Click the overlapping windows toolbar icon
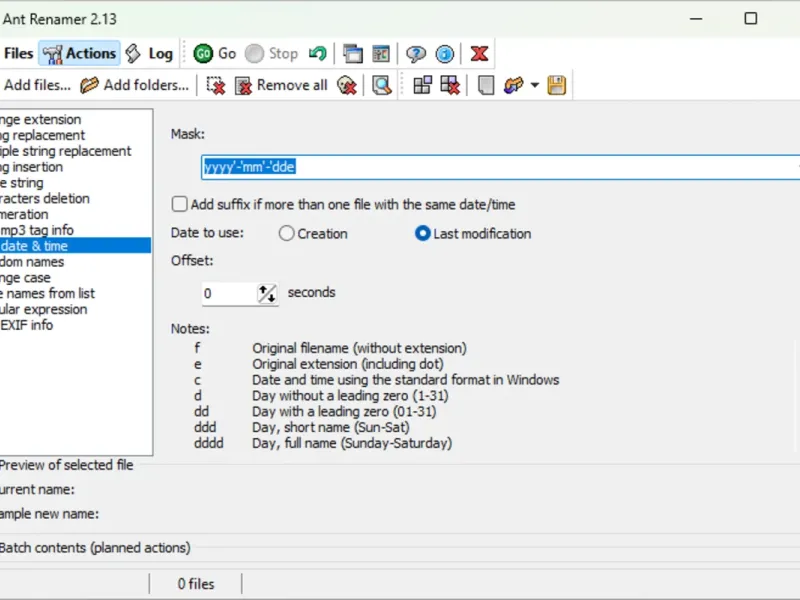The image size is (800, 600). click(x=353, y=54)
